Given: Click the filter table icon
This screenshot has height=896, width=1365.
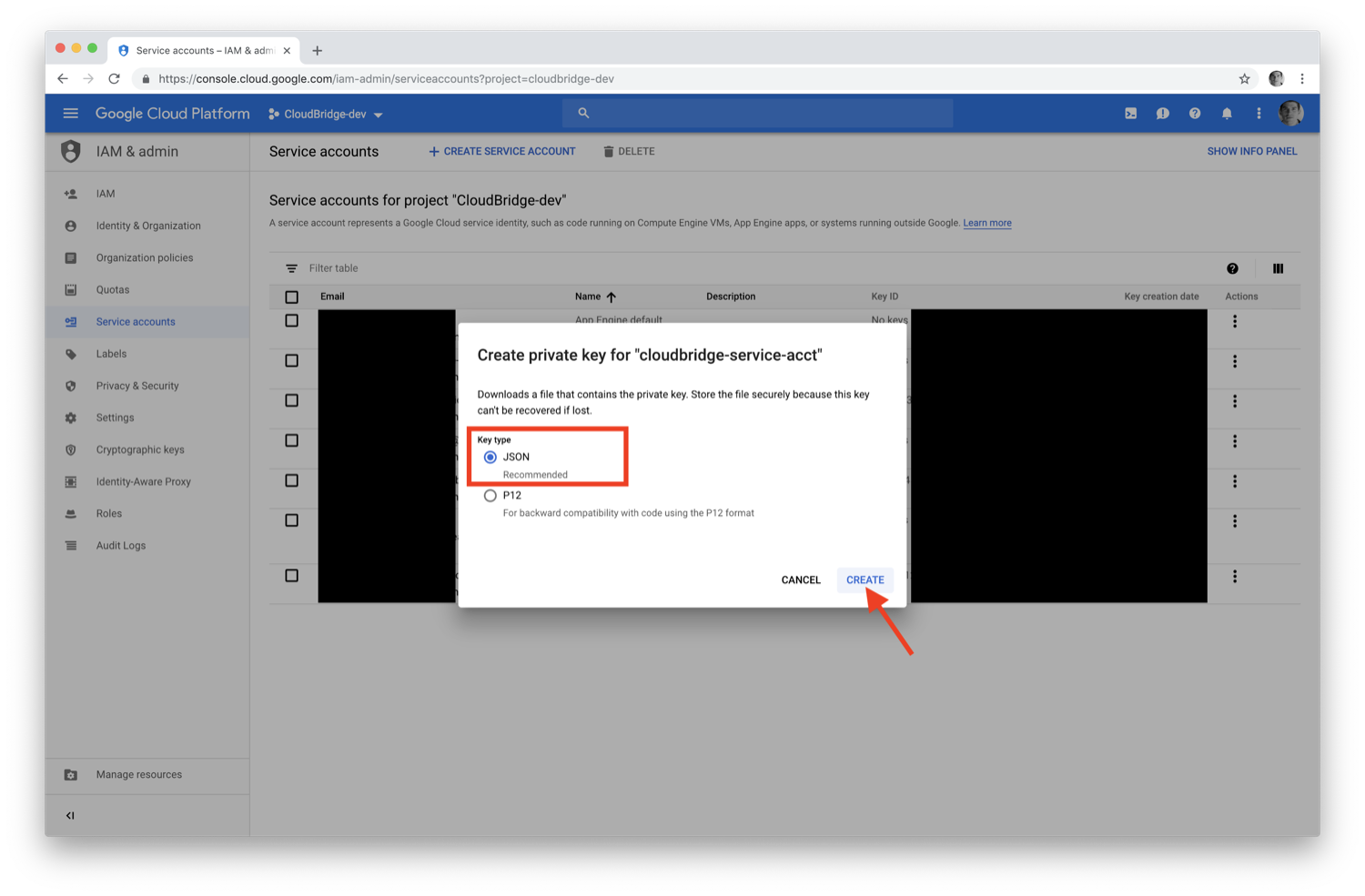Looking at the screenshot, I should coord(291,268).
